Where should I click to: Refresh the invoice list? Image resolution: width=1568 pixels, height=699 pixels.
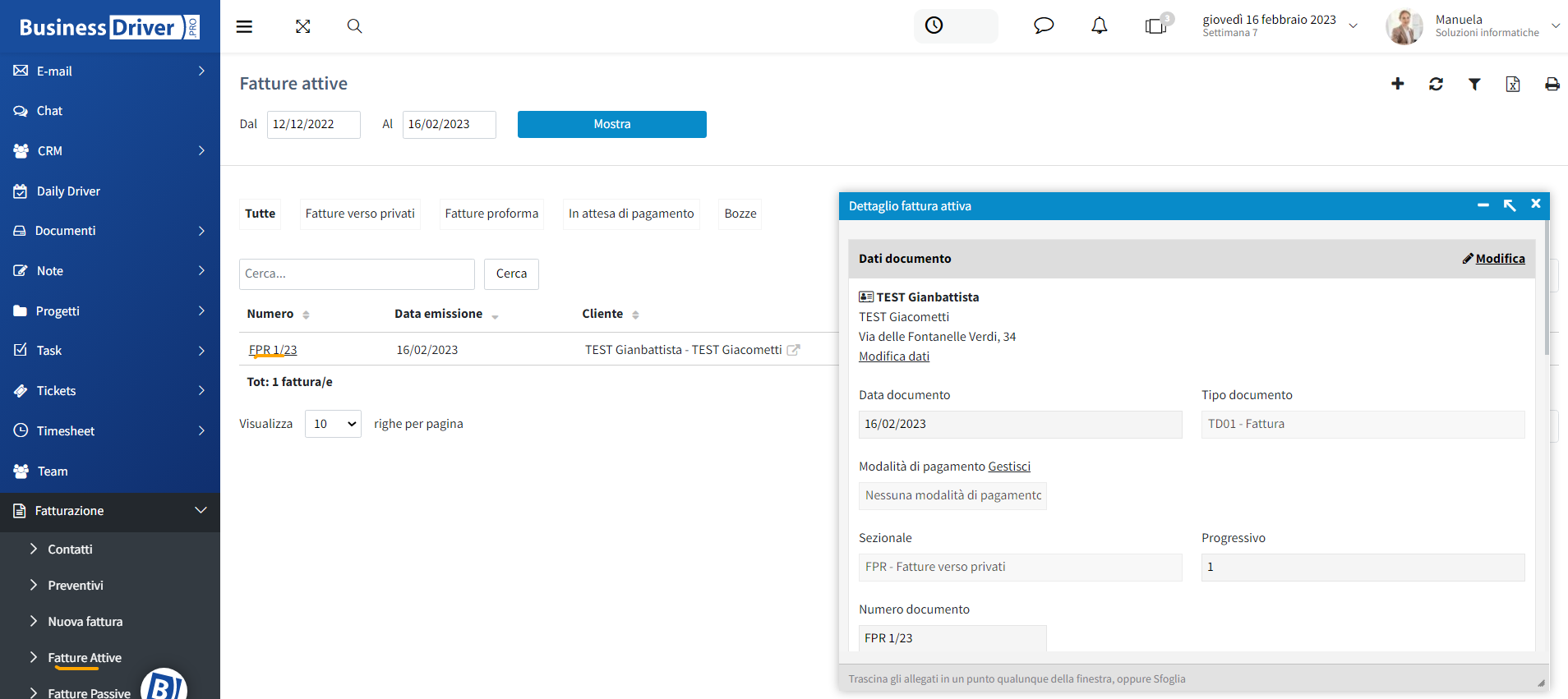1437,84
